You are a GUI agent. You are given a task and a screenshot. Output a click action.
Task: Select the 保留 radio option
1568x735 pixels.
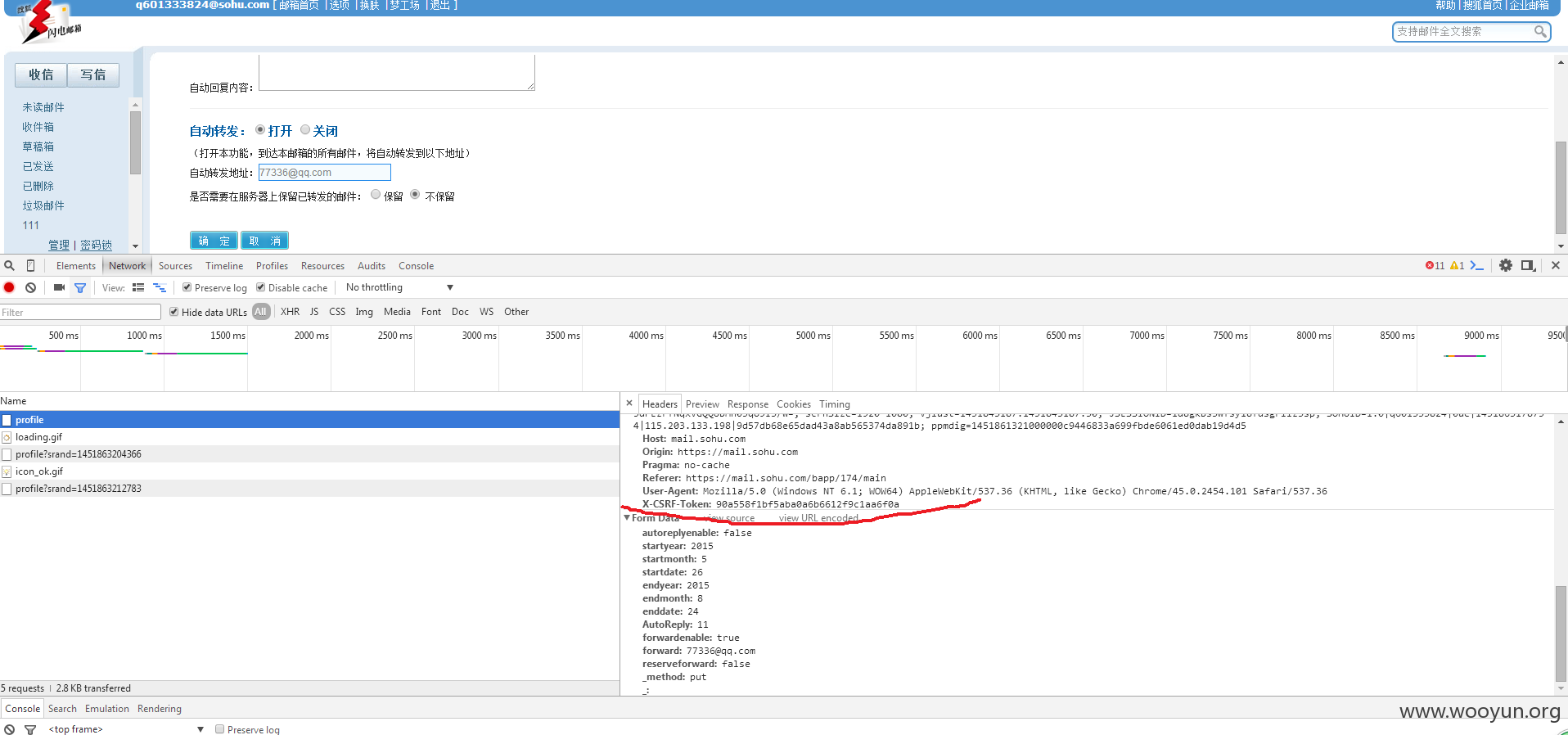[x=376, y=195]
